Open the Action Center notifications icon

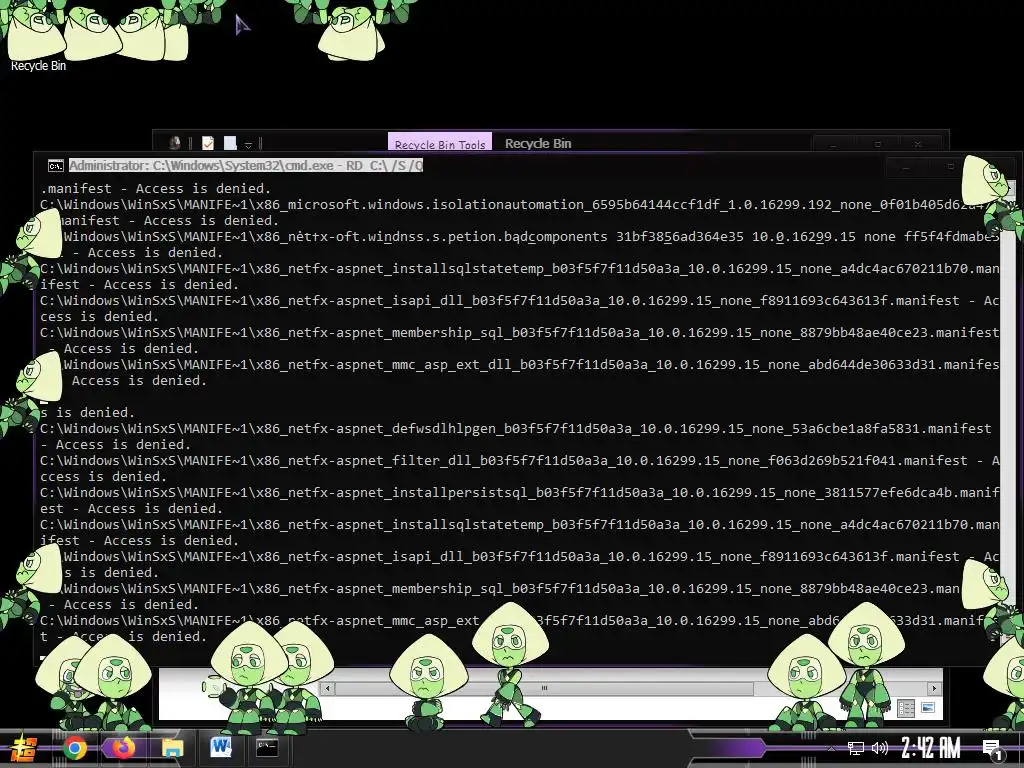click(x=993, y=750)
